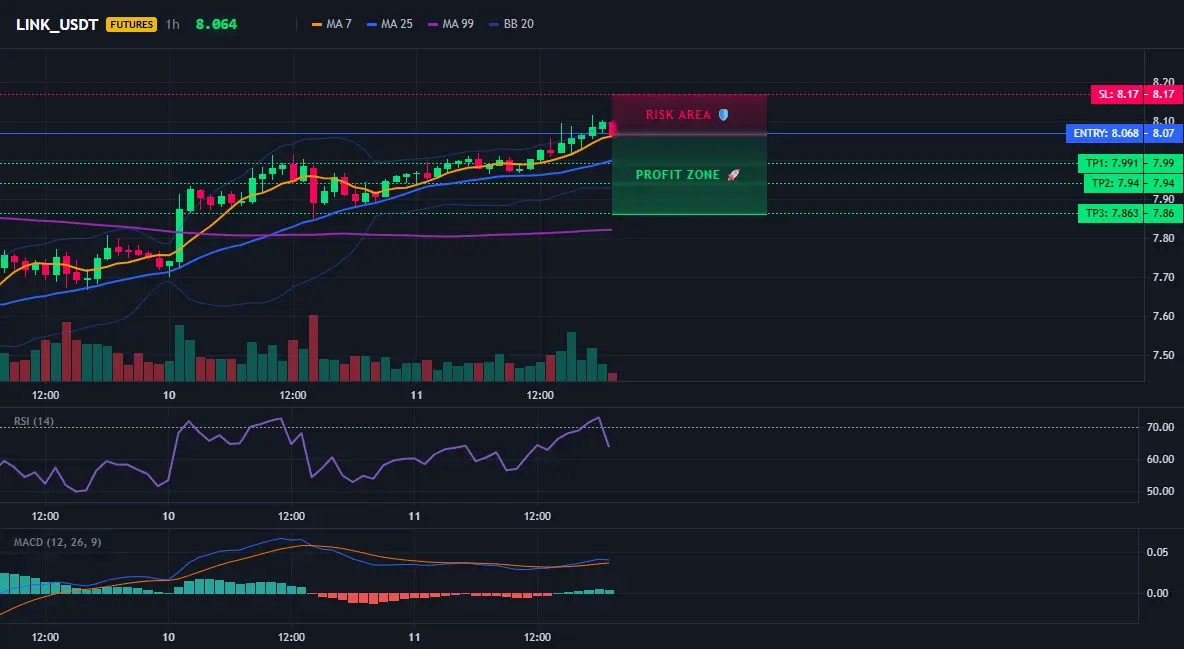
Task: Click the TP2: 7.94 target label
Action: (x=1114, y=183)
